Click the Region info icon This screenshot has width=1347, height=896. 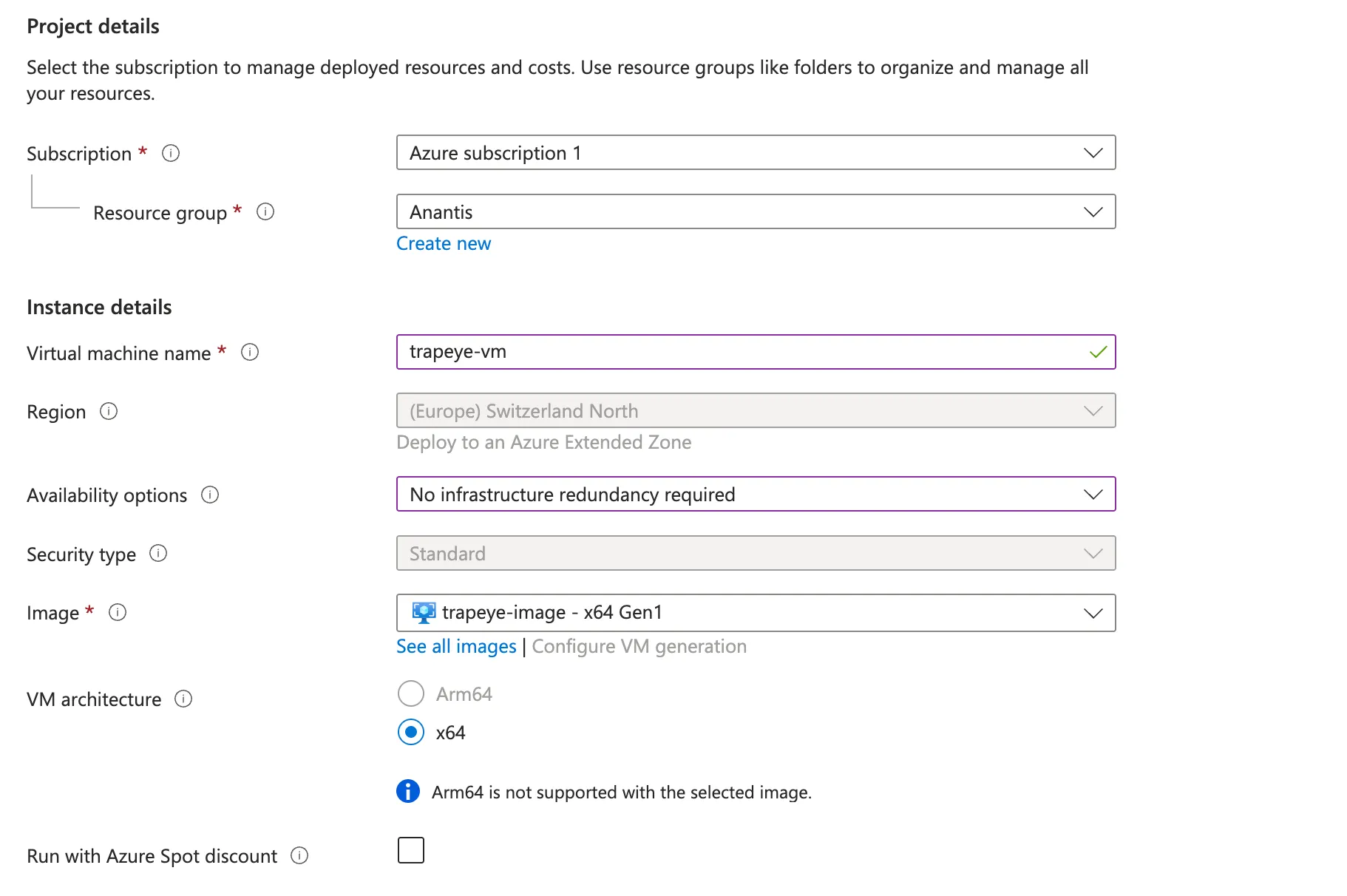[x=109, y=412]
